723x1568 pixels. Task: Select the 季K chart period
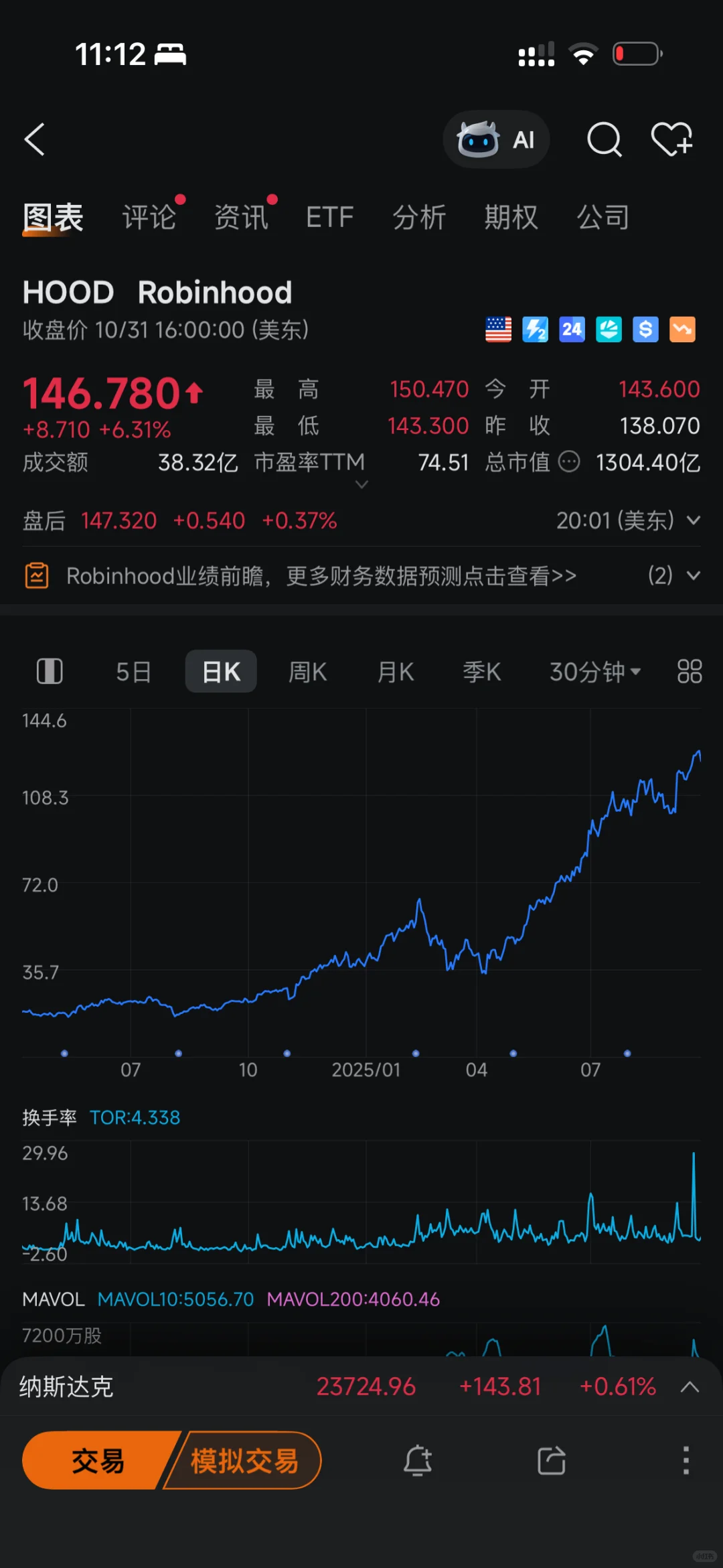pyautogui.click(x=482, y=671)
